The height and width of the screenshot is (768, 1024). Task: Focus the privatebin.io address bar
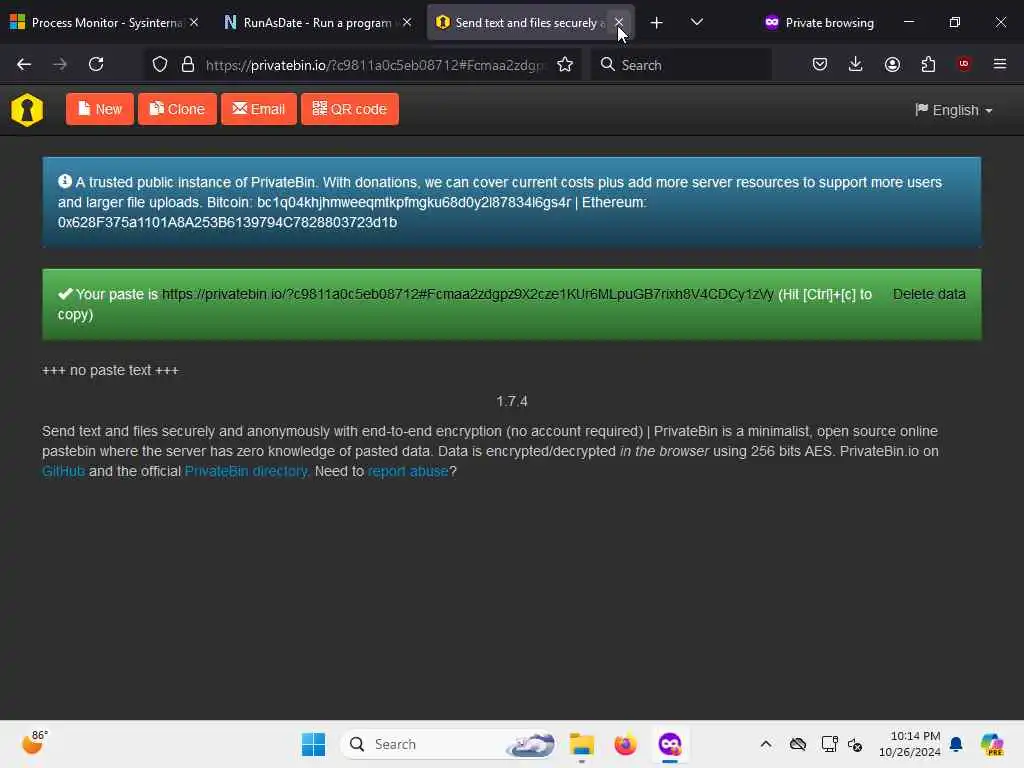[x=374, y=65]
